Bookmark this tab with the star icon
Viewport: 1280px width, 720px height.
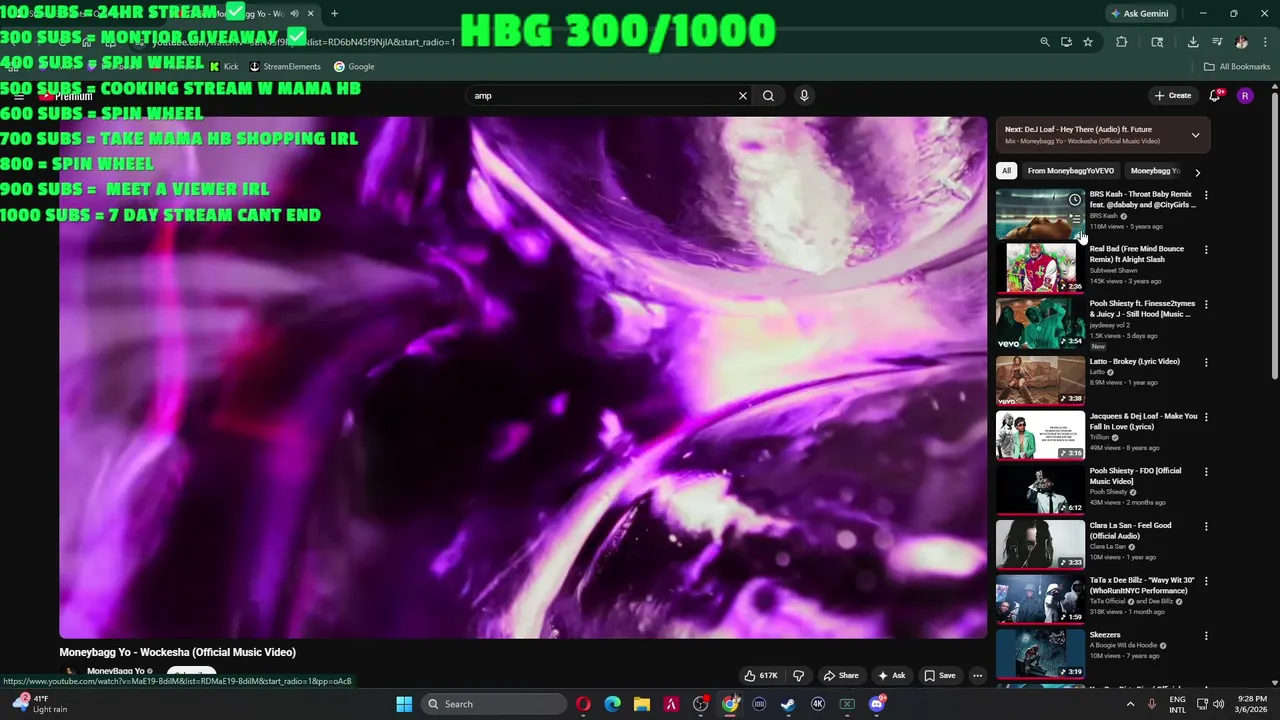(1088, 42)
